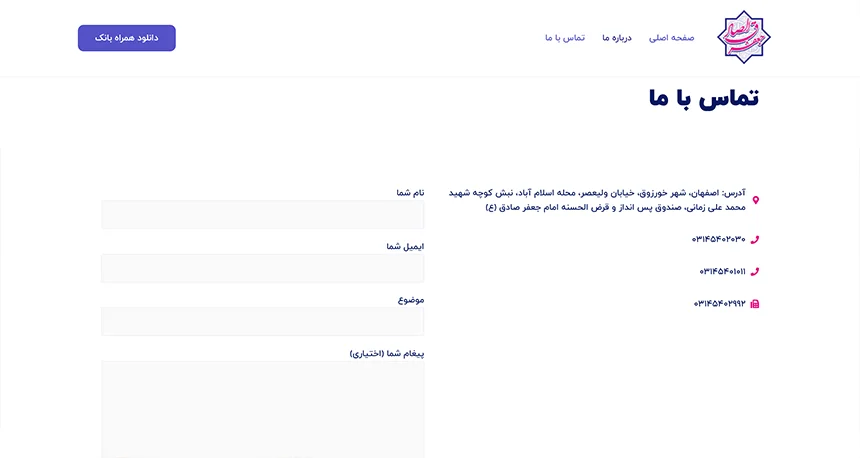860x458 pixels.
Task: Click the پیغام شما message text area
Action: point(262,408)
